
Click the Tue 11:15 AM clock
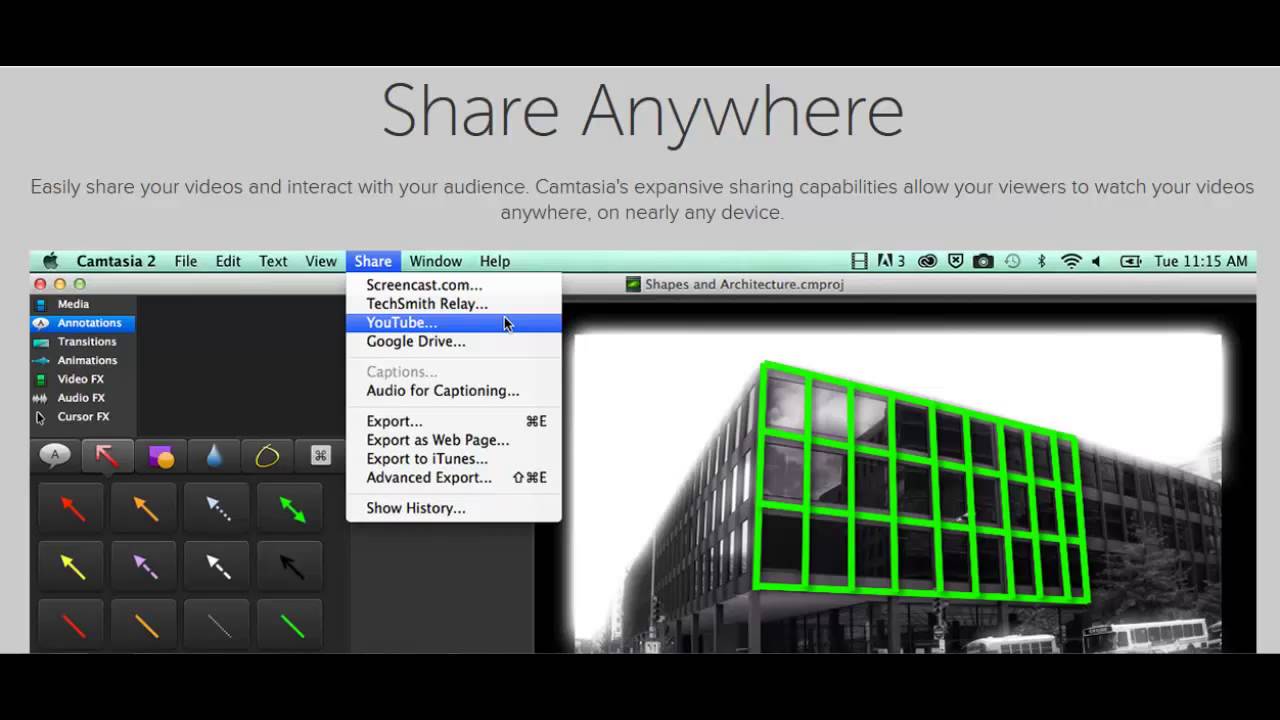(x=1201, y=261)
